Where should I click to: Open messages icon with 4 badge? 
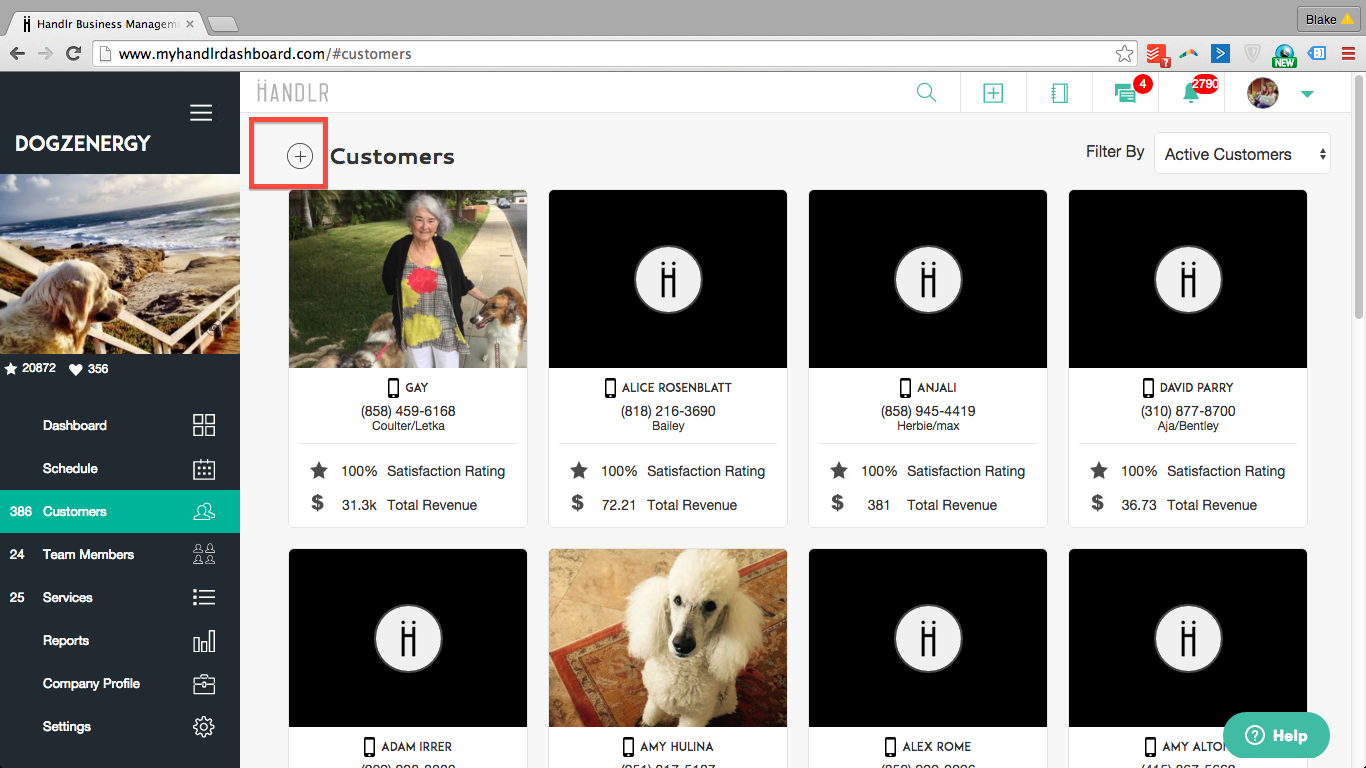pyautogui.click(x=1126, y=93)
